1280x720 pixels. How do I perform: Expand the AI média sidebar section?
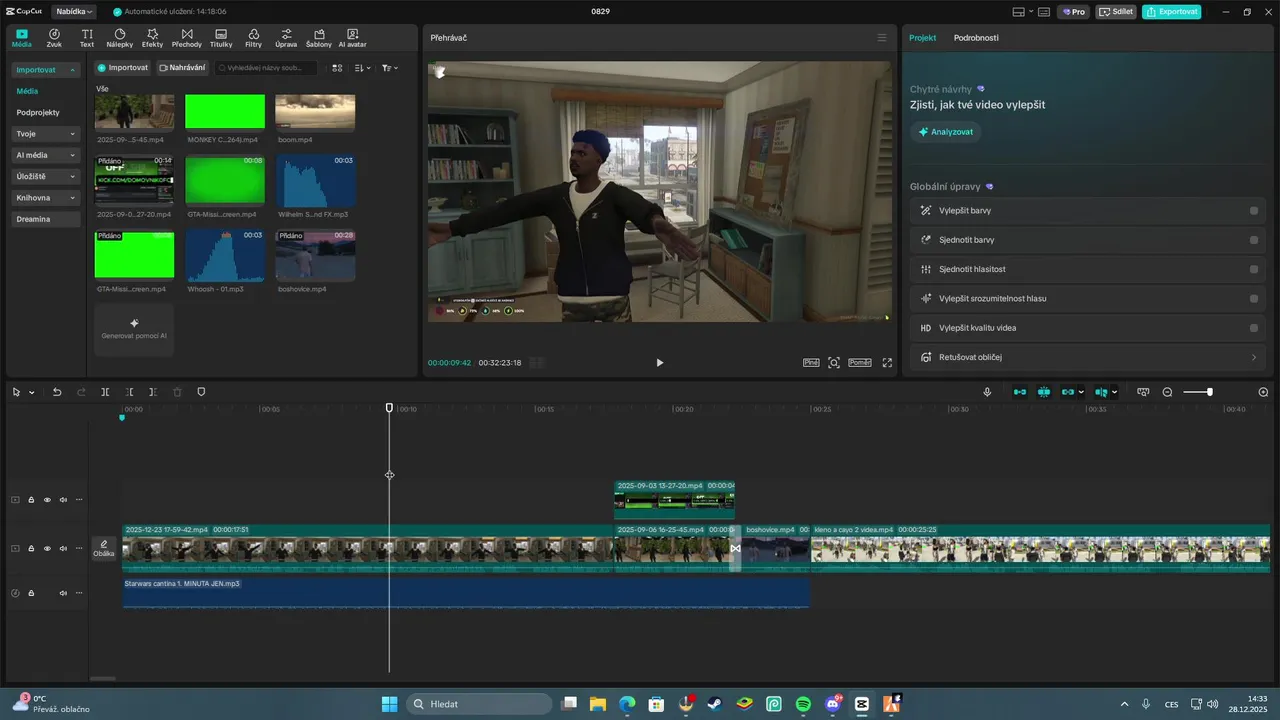click(x=46, y=155)
